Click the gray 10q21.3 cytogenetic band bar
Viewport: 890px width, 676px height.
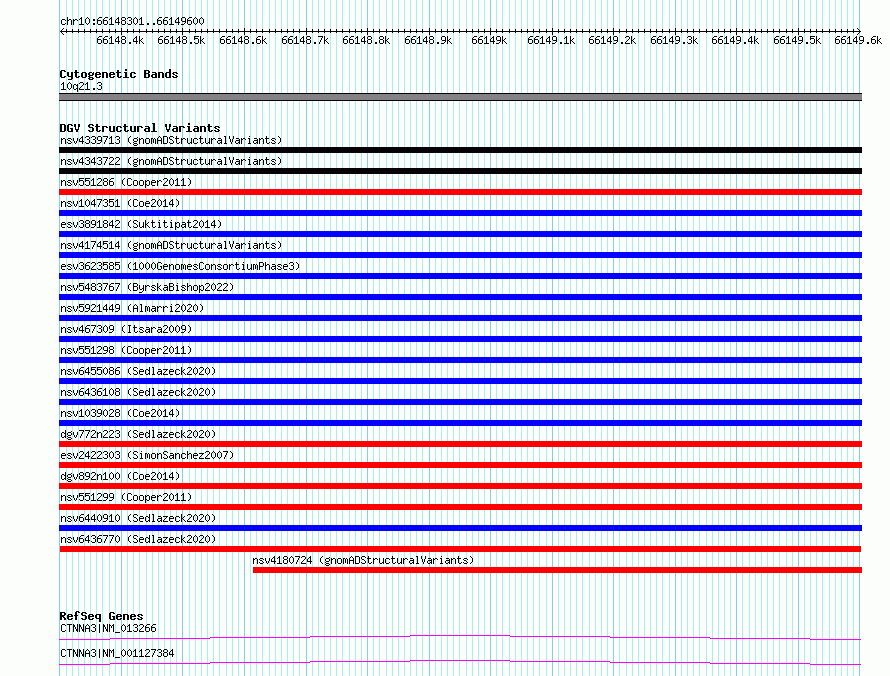click(x=460, y=97)
